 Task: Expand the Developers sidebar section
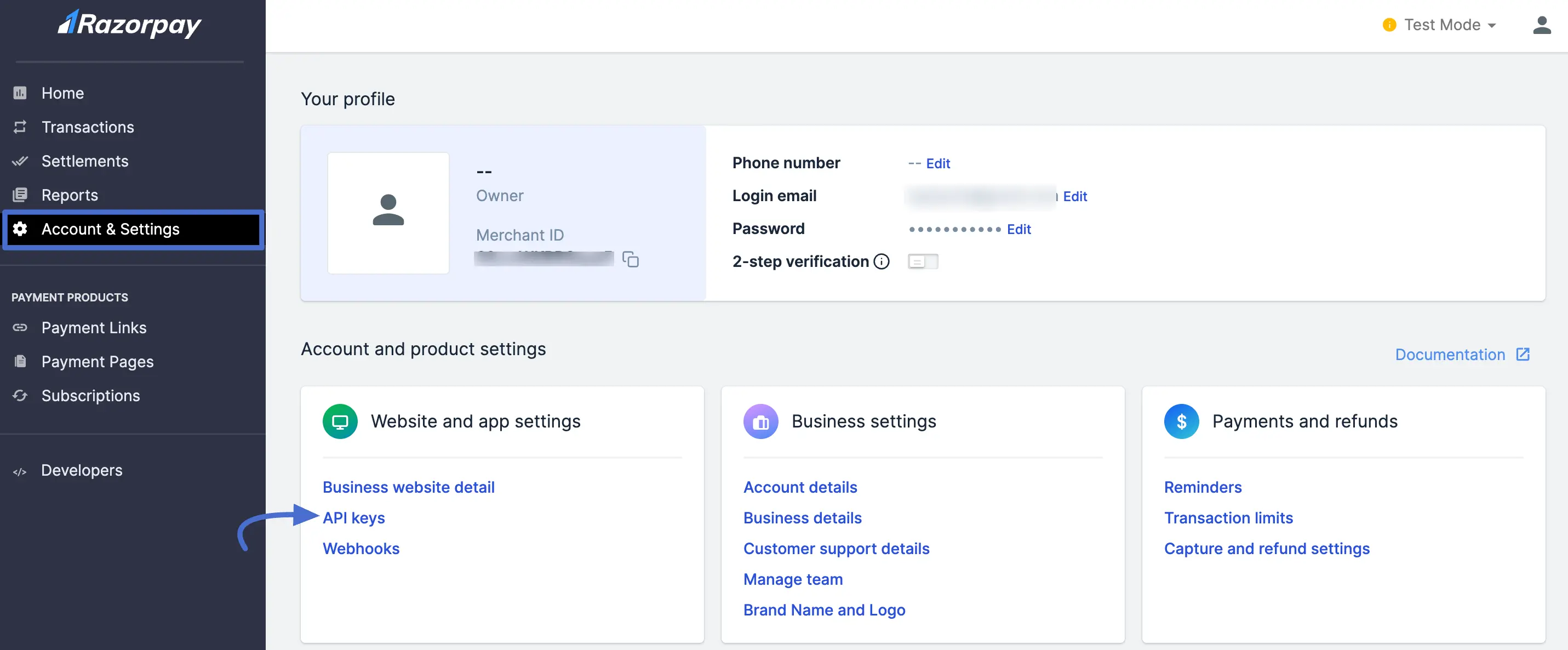click(81, 470)
